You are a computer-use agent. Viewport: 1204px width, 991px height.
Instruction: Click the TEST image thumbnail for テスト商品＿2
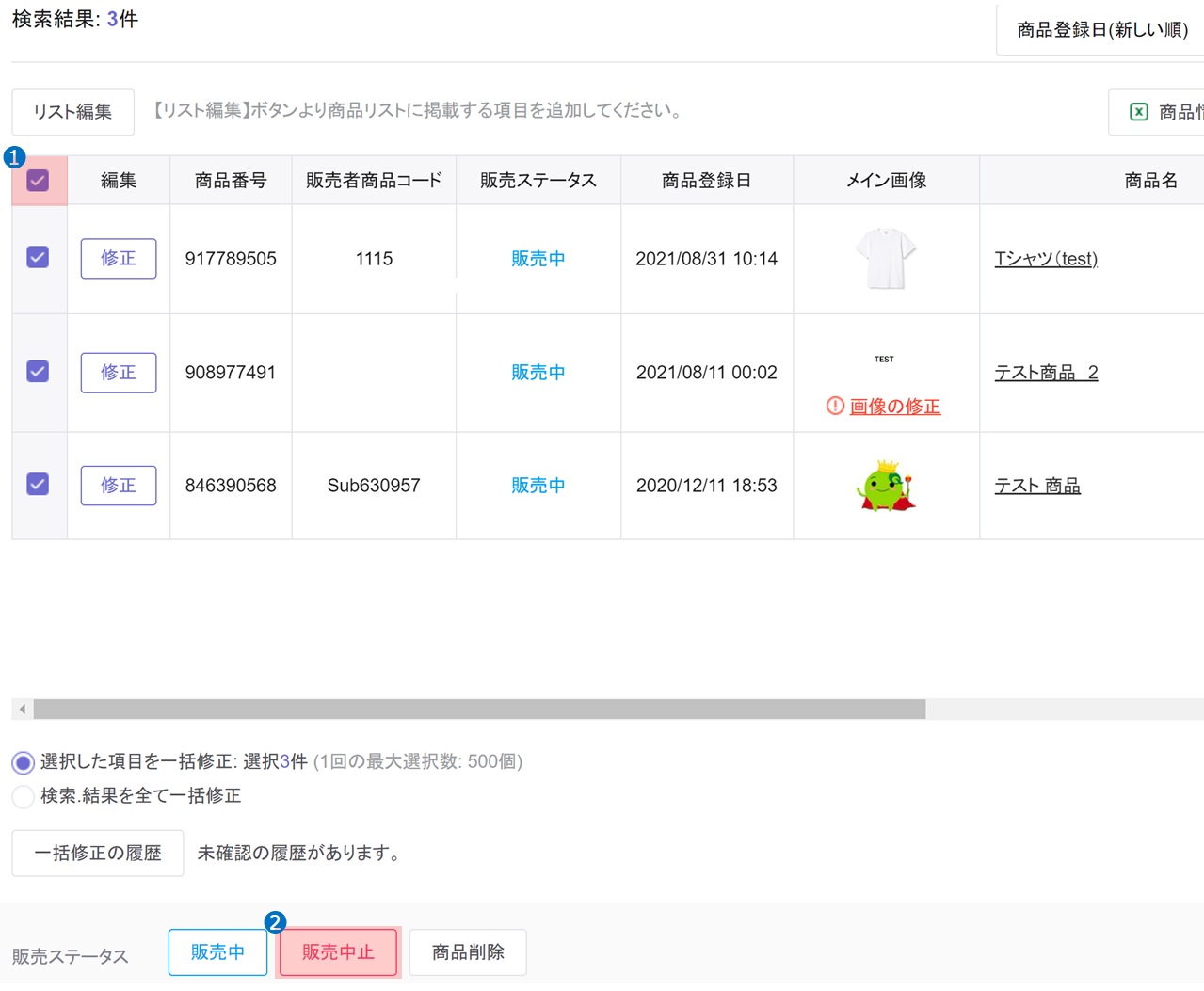coord(884,359)
